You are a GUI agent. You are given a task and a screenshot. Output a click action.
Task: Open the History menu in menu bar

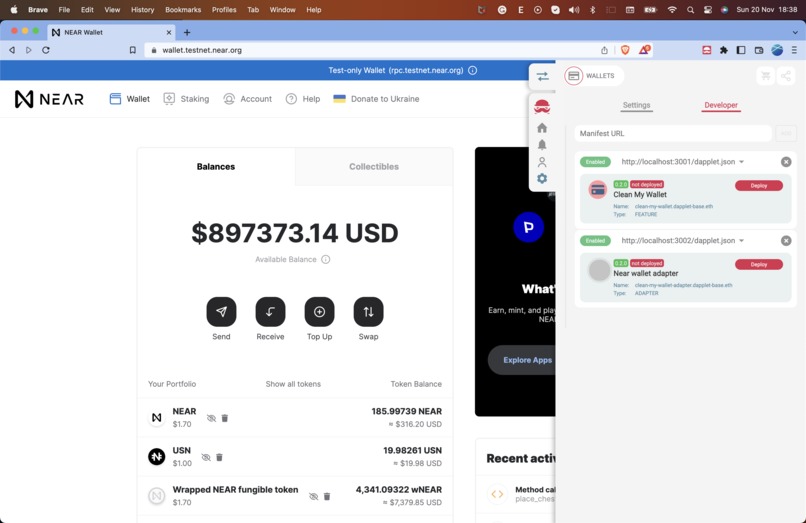coord(142,10)
